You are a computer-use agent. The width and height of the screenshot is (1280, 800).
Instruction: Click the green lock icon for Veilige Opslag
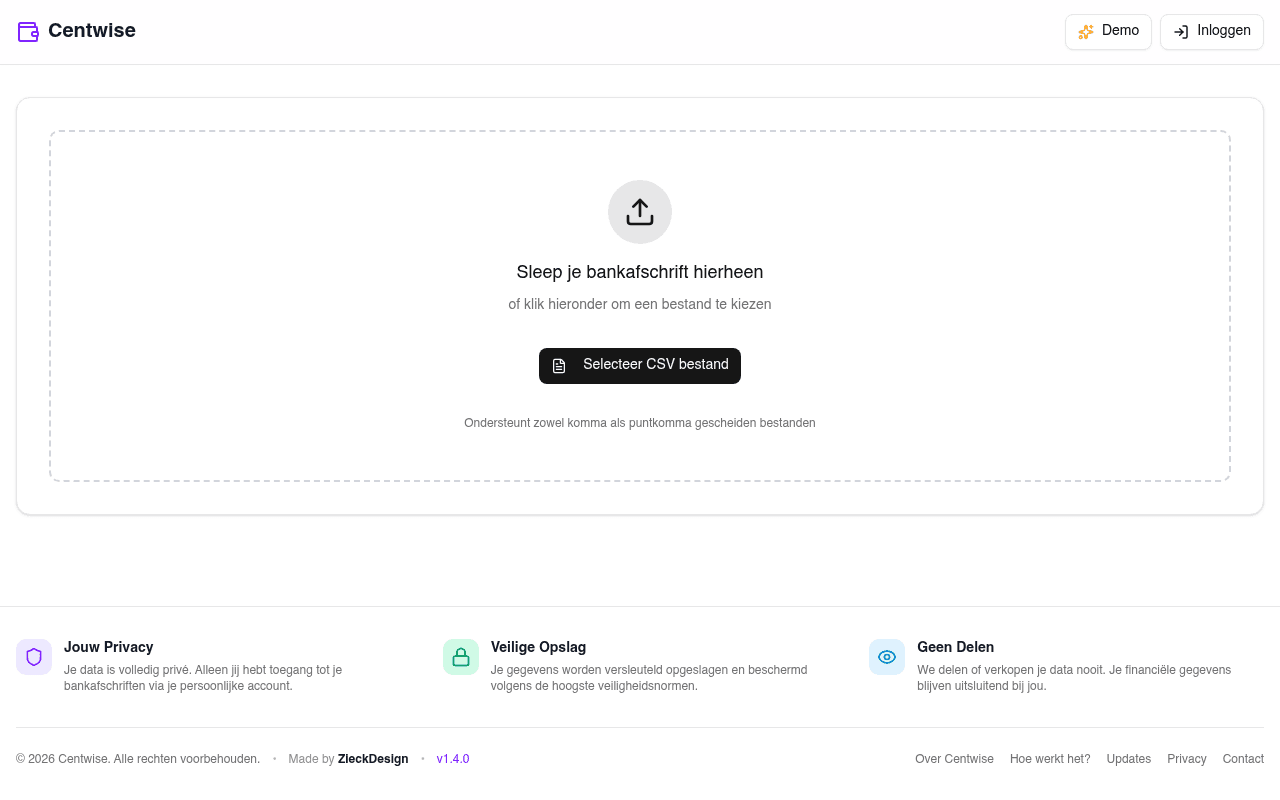[x=460, y=657]
